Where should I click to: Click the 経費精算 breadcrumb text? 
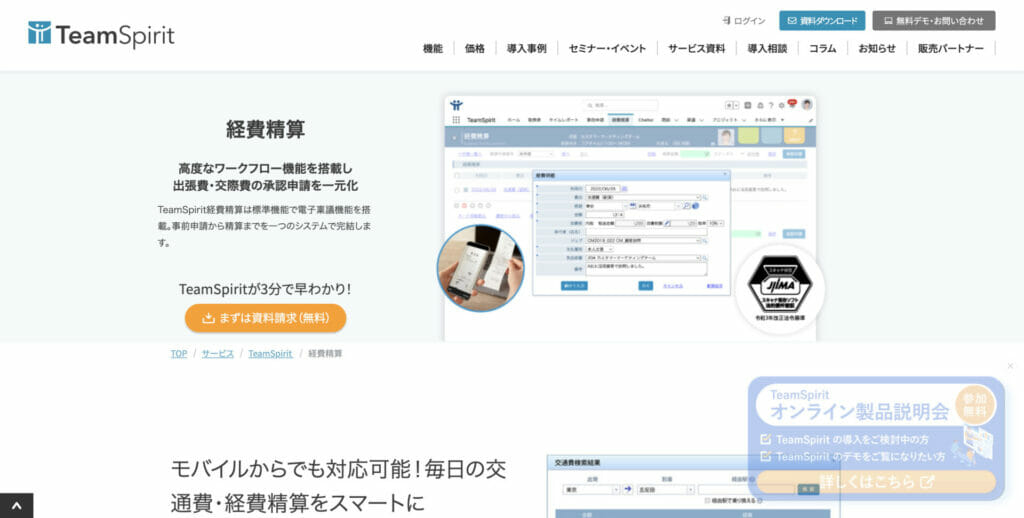click(325, 353)
